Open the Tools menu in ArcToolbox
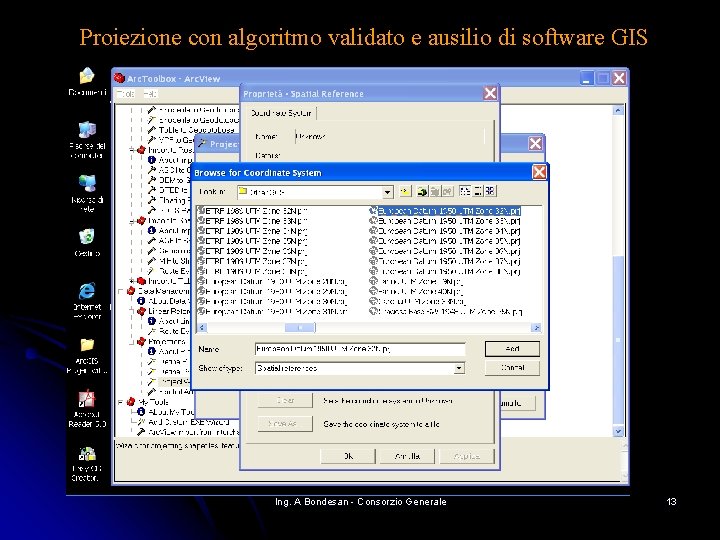Image resolution: width=720 pixels, height=540 pixels. click(125, 94)
